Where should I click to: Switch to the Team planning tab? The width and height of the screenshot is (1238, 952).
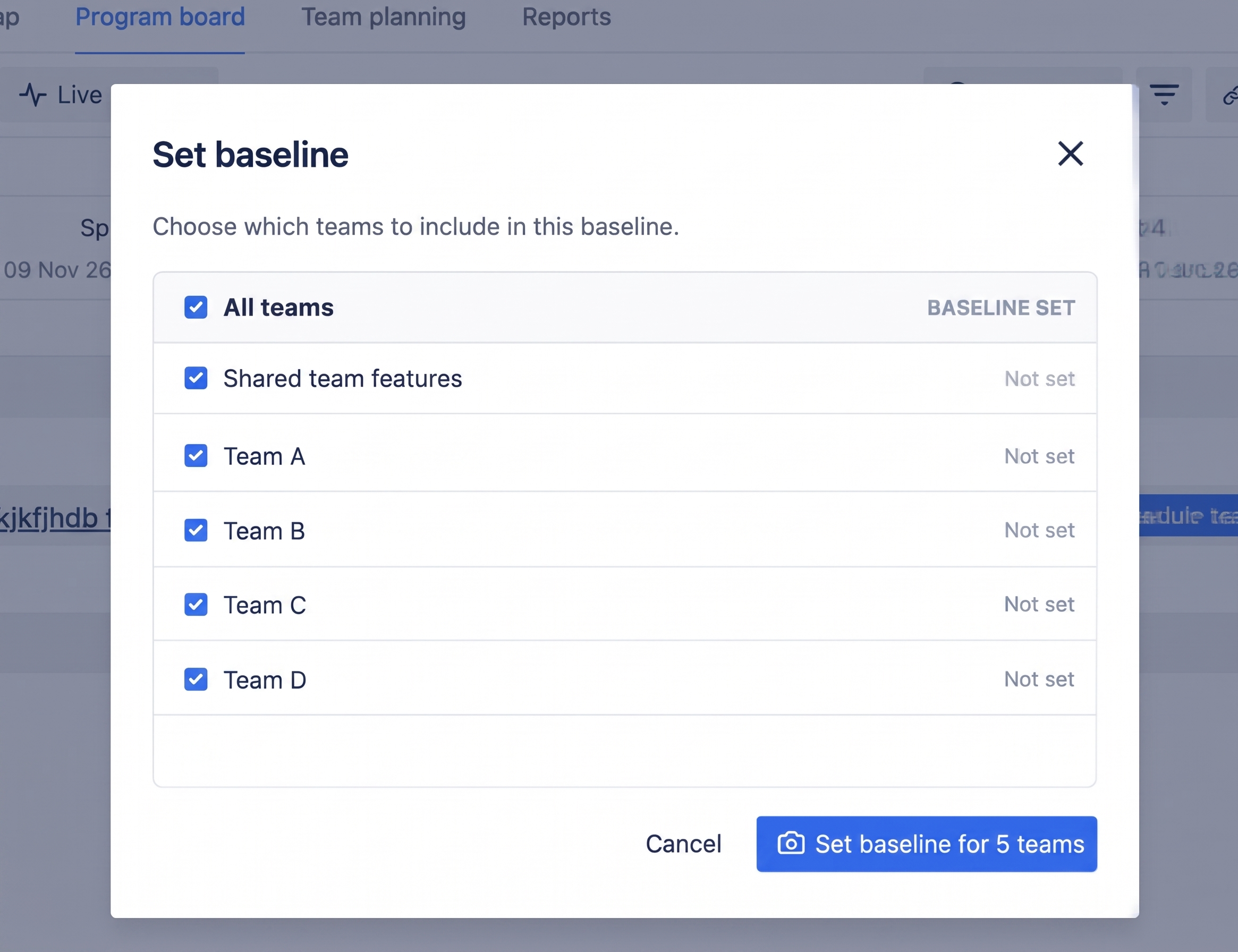384,17
